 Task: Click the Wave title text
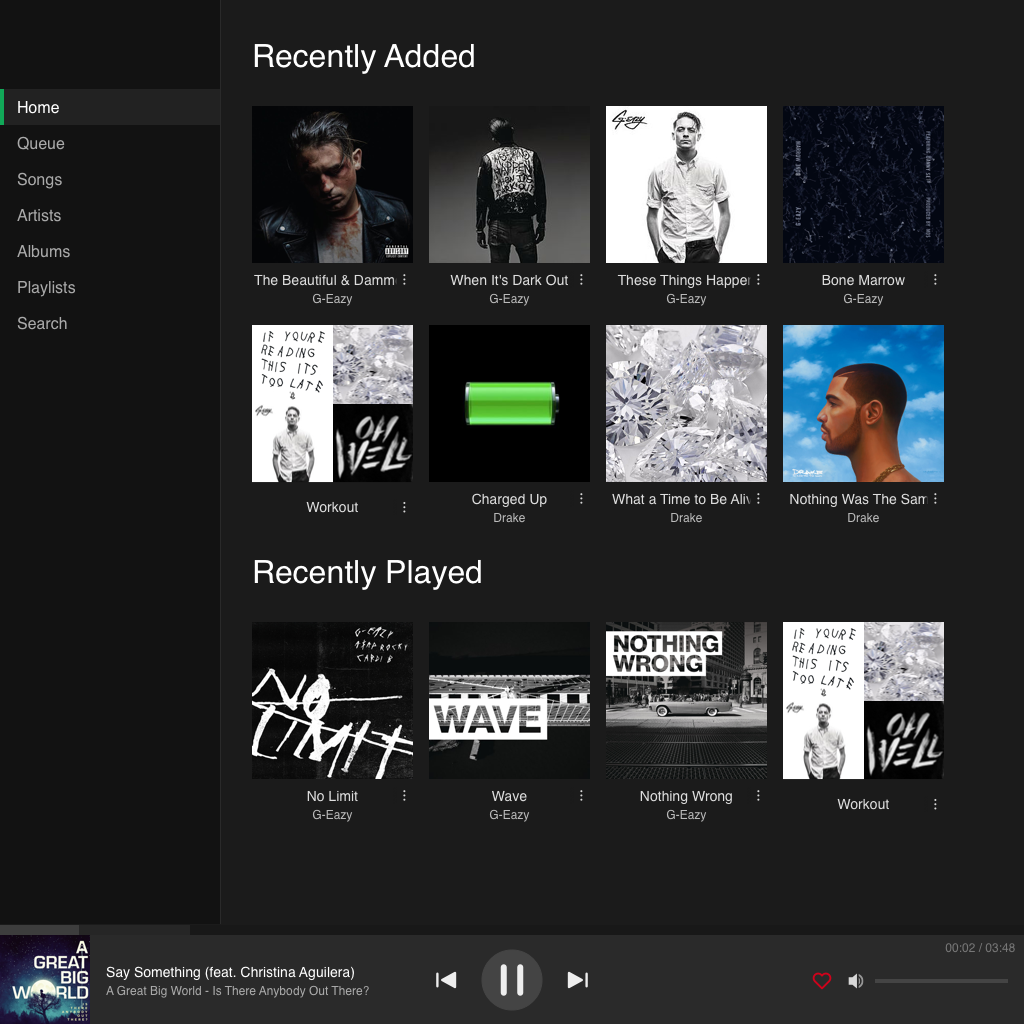(509, 796)
